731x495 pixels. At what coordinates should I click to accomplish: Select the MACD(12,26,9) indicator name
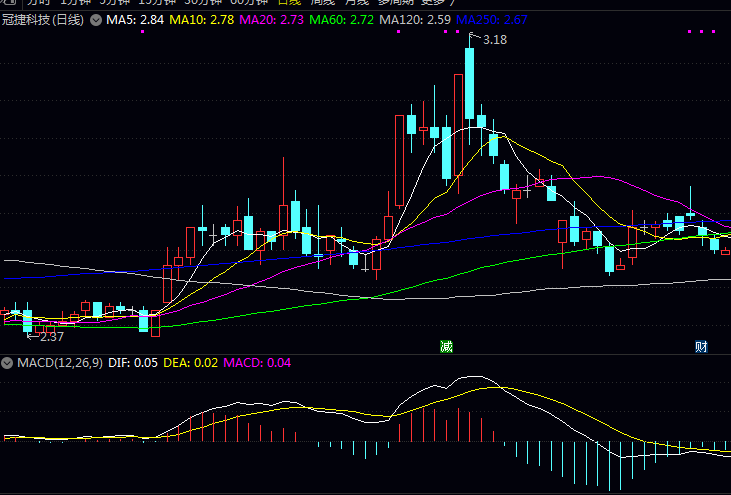coord(58,362)
